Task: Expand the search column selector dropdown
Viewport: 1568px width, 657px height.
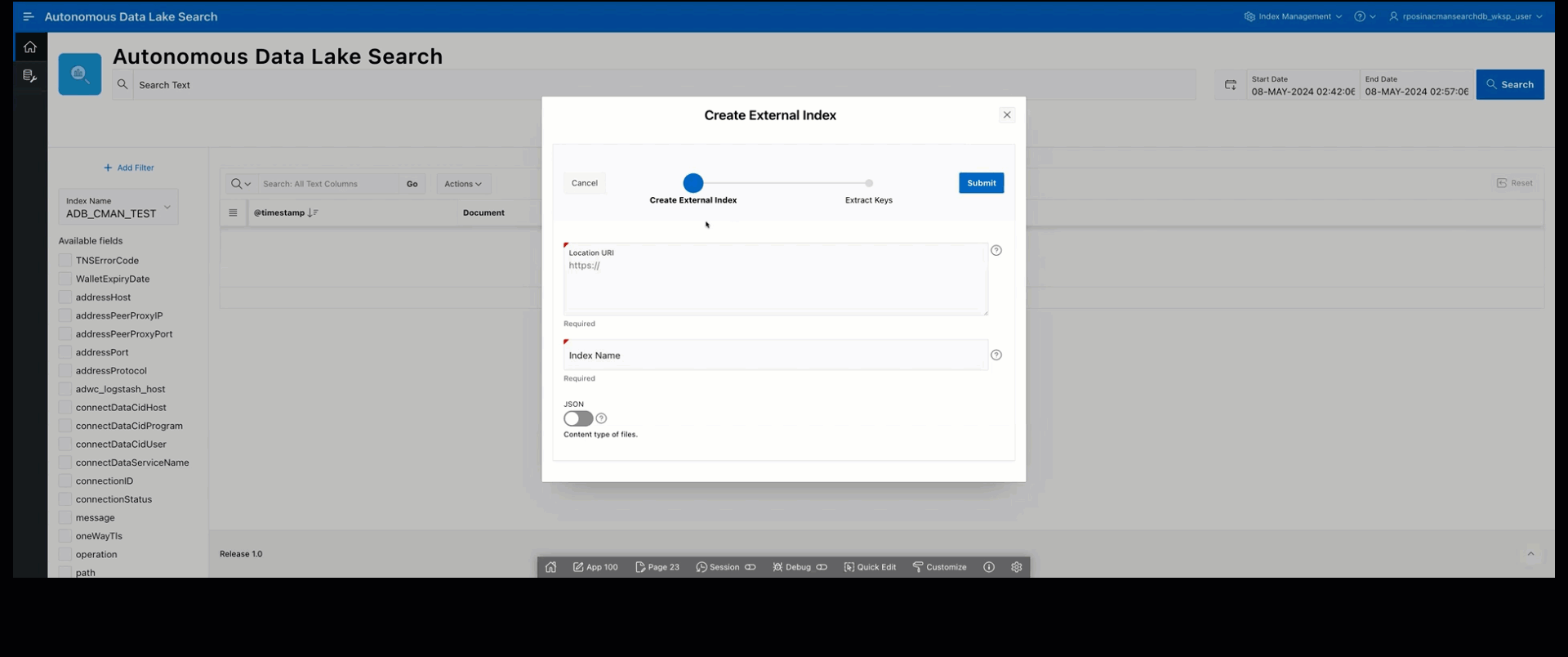Action: click(242, 184)
